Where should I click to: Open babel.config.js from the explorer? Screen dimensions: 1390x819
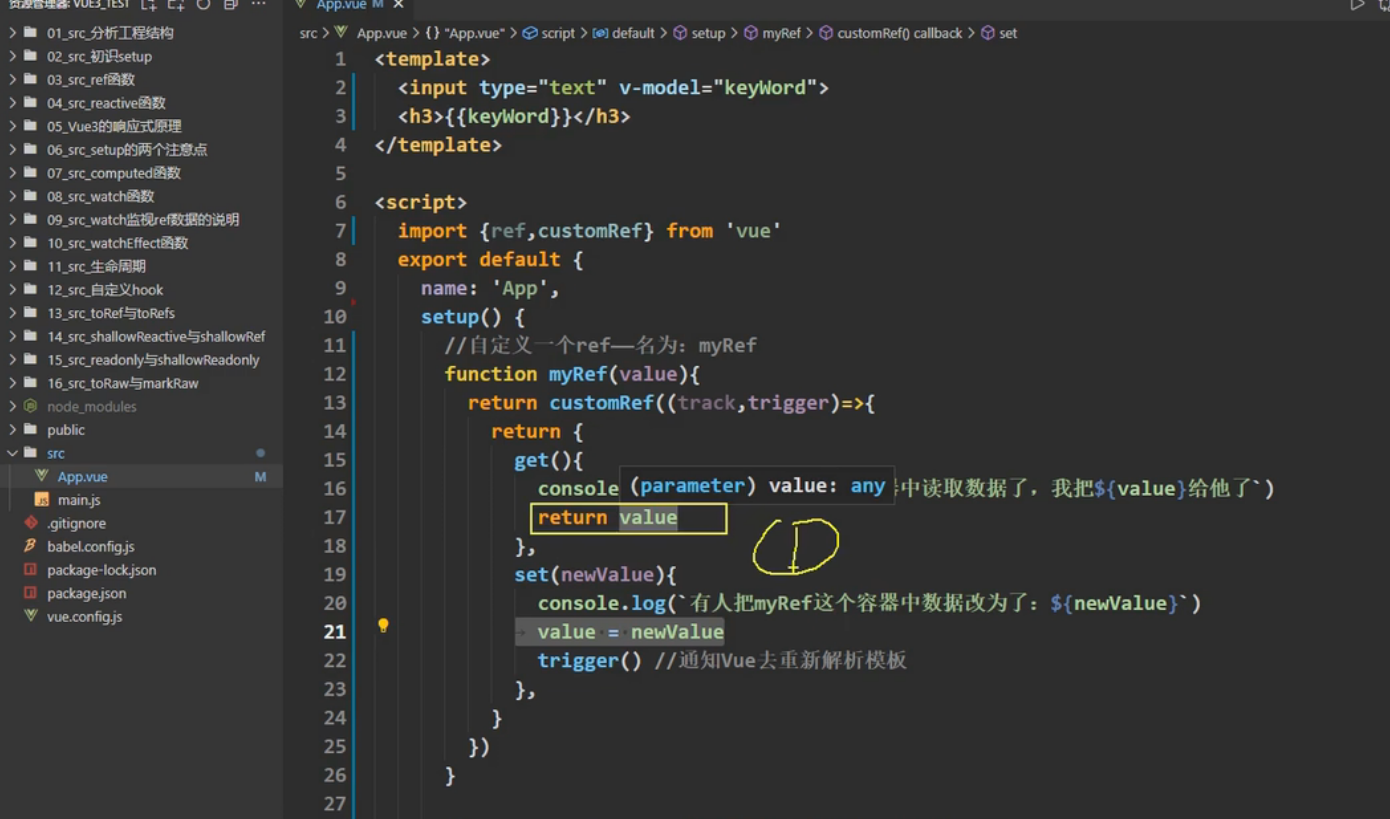tap(91, 546)
